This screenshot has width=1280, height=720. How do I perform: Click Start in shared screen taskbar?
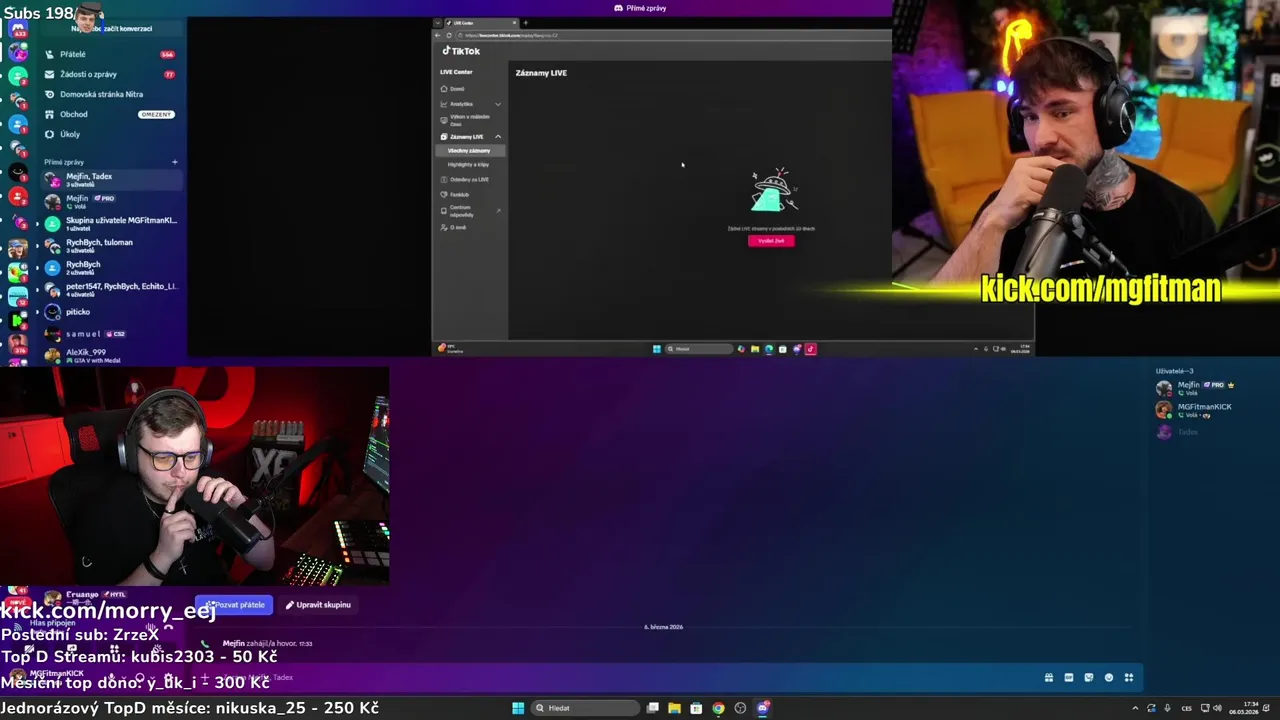click(657, 349)
